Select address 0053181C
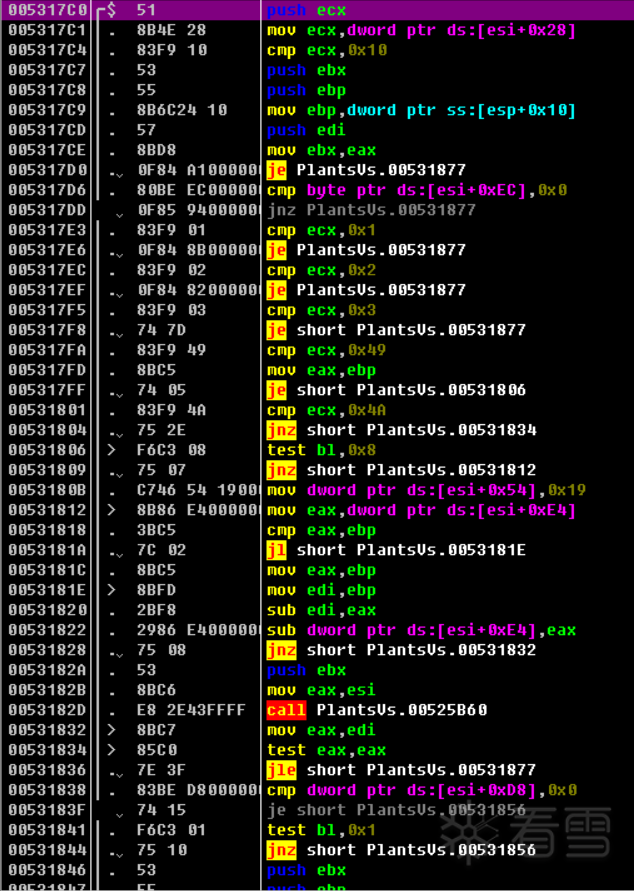The height and width of the screenshot is (891, 634). tap(47, 570)
